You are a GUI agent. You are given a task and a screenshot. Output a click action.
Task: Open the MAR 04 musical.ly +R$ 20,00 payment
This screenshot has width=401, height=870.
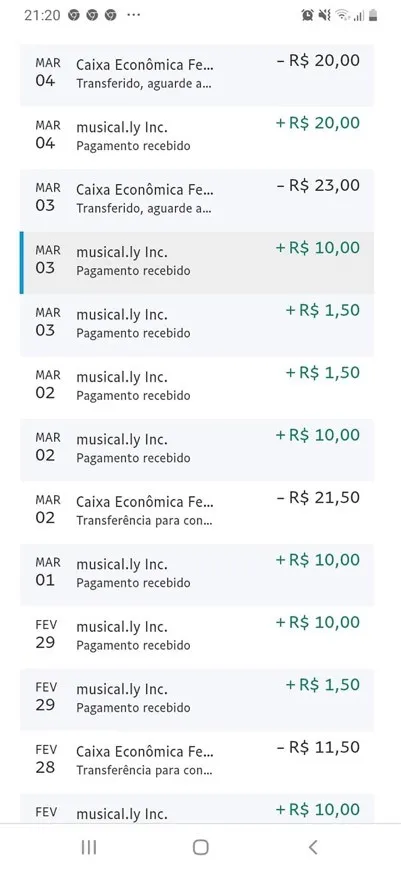tap(197, 137)
